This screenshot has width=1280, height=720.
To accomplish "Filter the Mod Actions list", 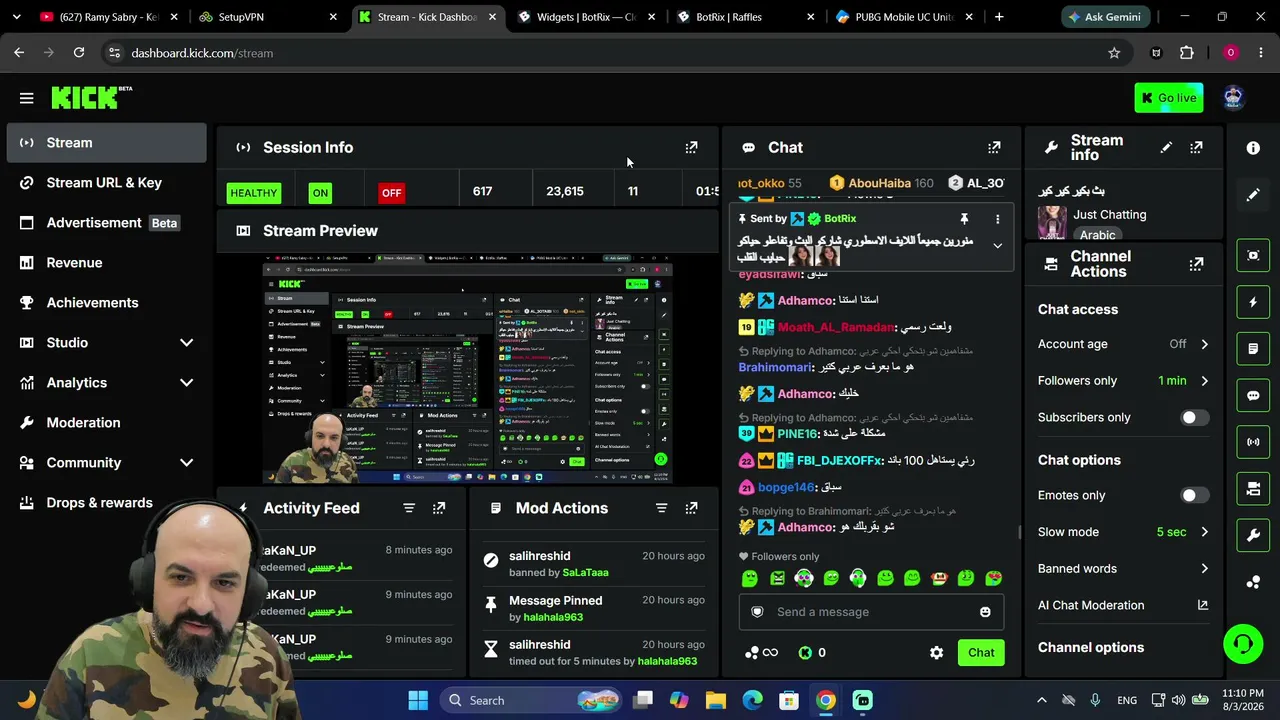I will (661, 508).
